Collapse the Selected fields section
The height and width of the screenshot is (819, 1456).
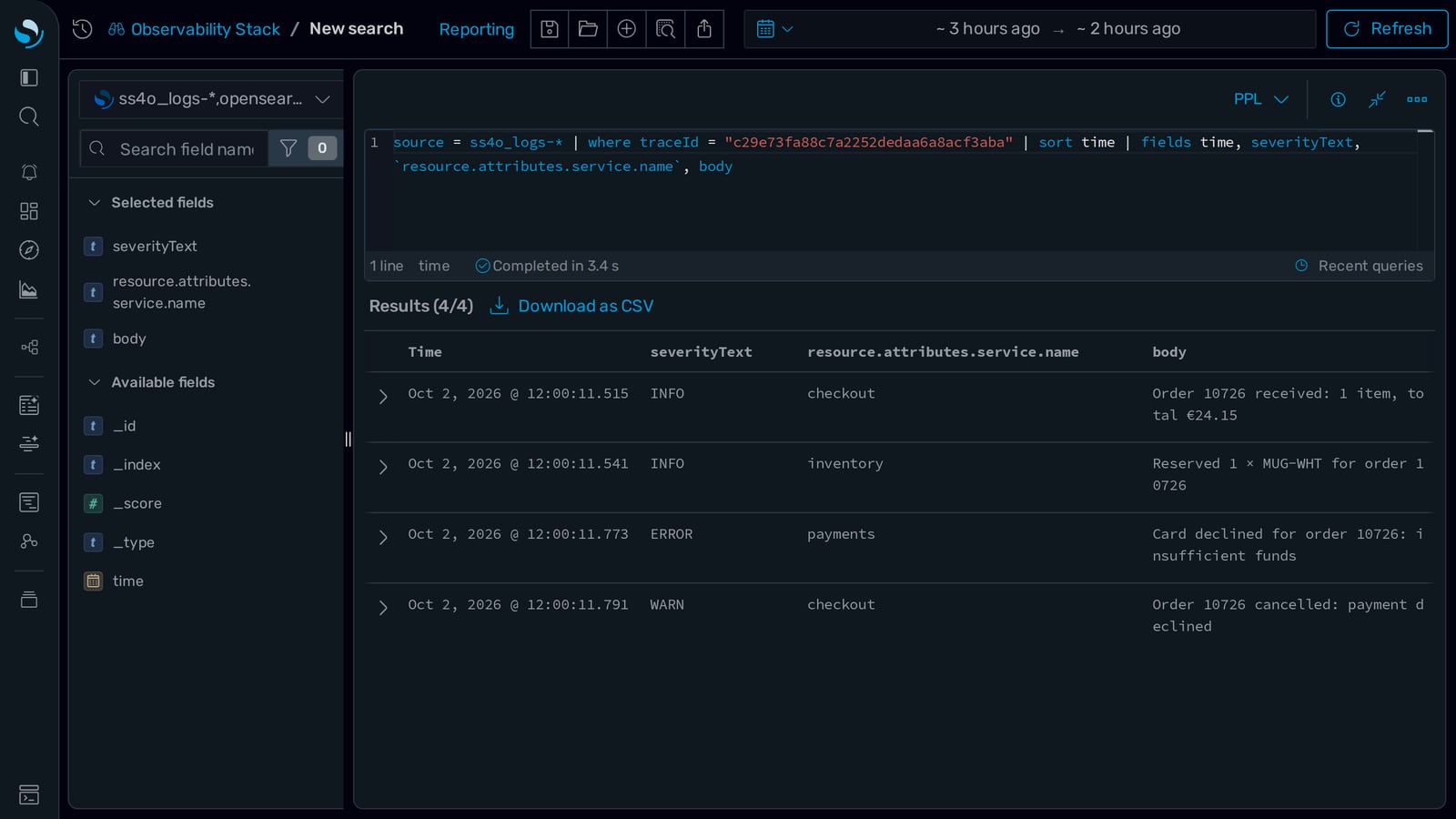coord(94,202)
